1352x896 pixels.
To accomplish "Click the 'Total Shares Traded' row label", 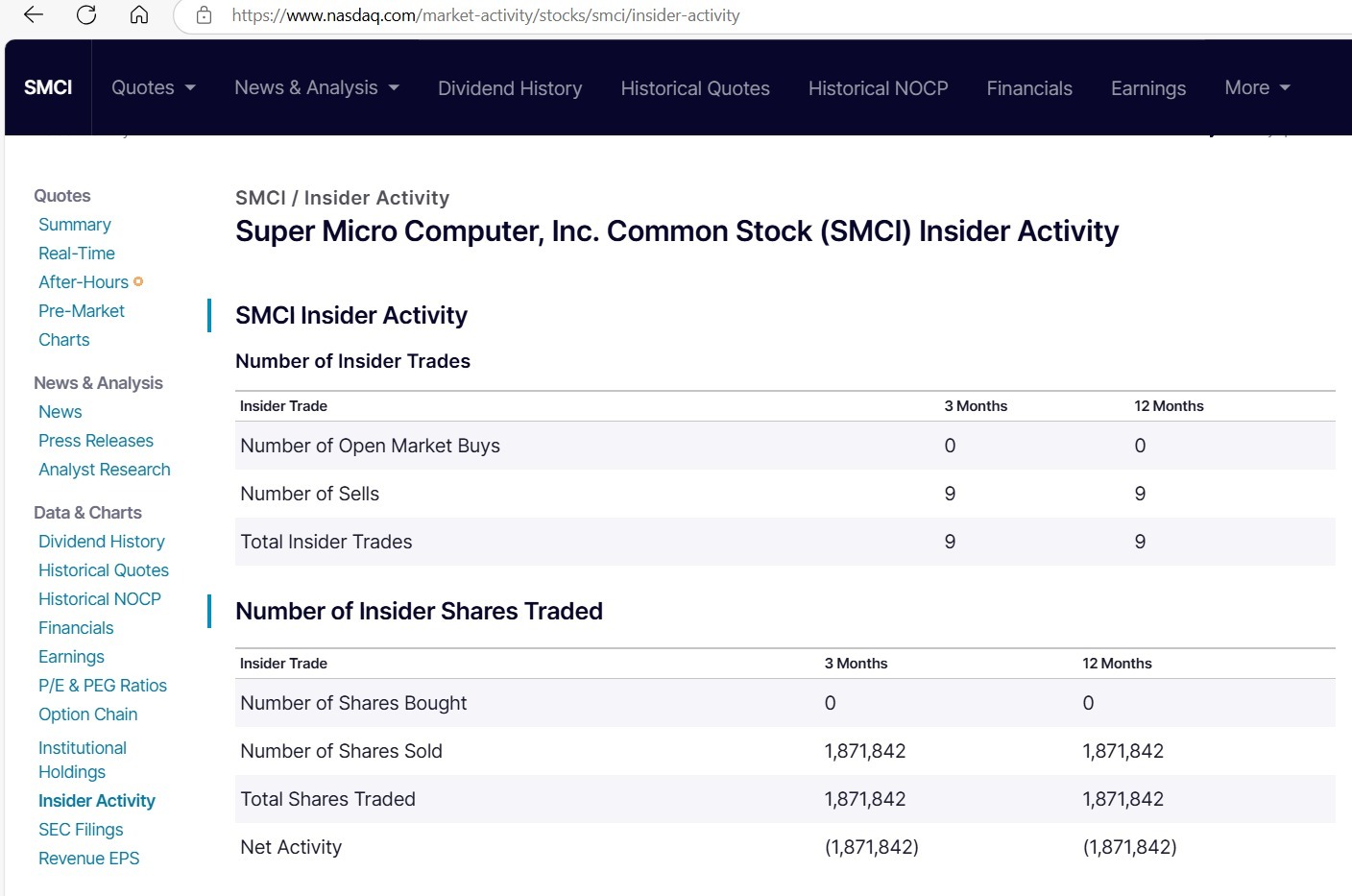I will [328, 799].
